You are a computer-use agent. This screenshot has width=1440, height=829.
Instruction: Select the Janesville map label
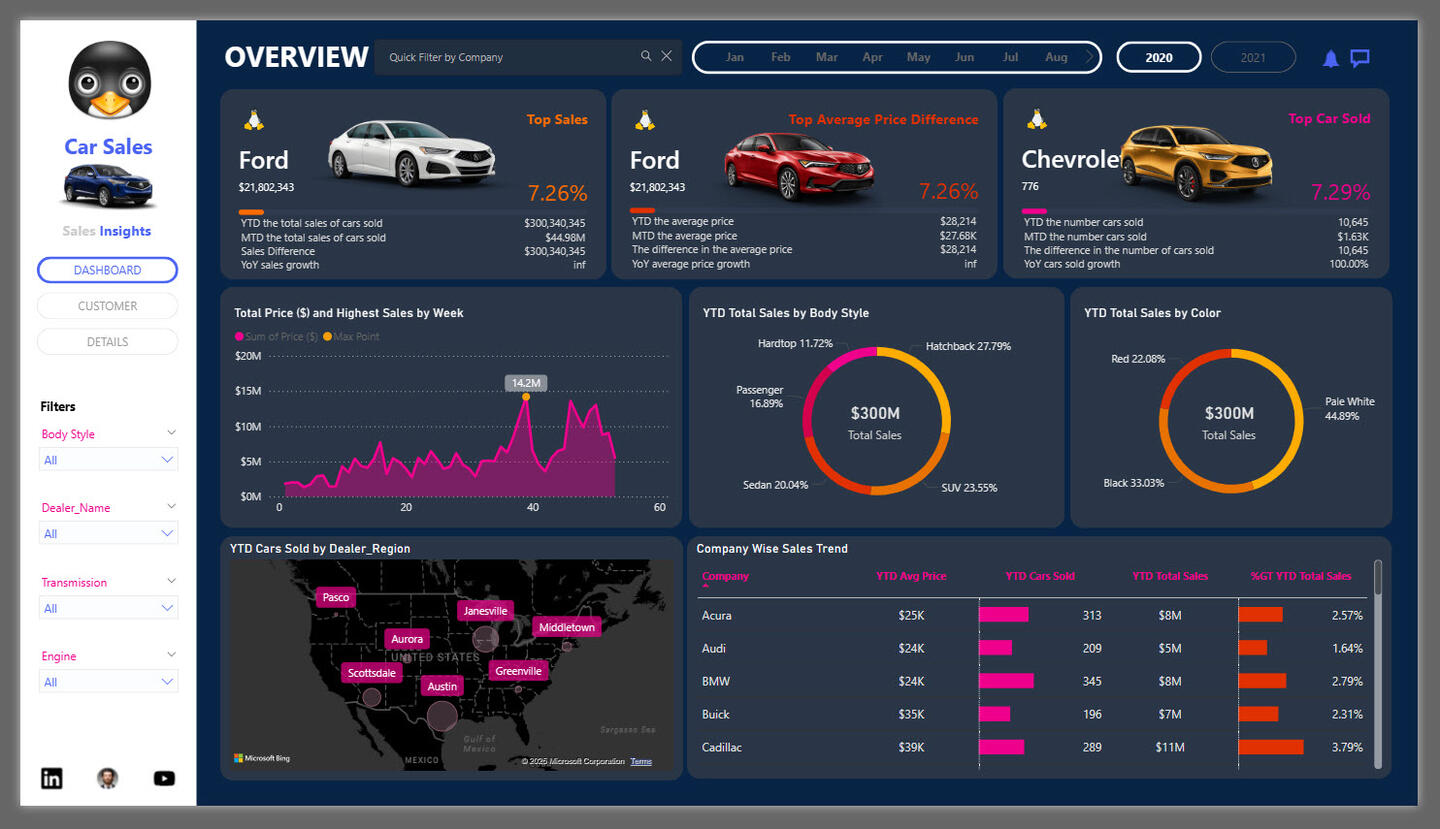(486, 611)
